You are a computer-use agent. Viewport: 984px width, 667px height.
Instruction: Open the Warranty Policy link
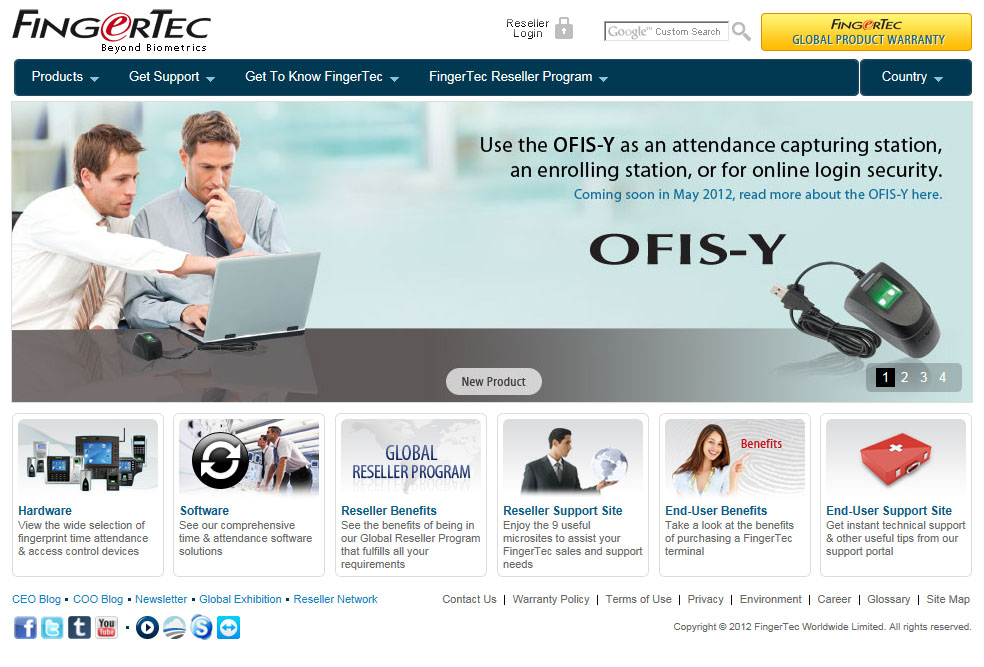coord(551,599)
